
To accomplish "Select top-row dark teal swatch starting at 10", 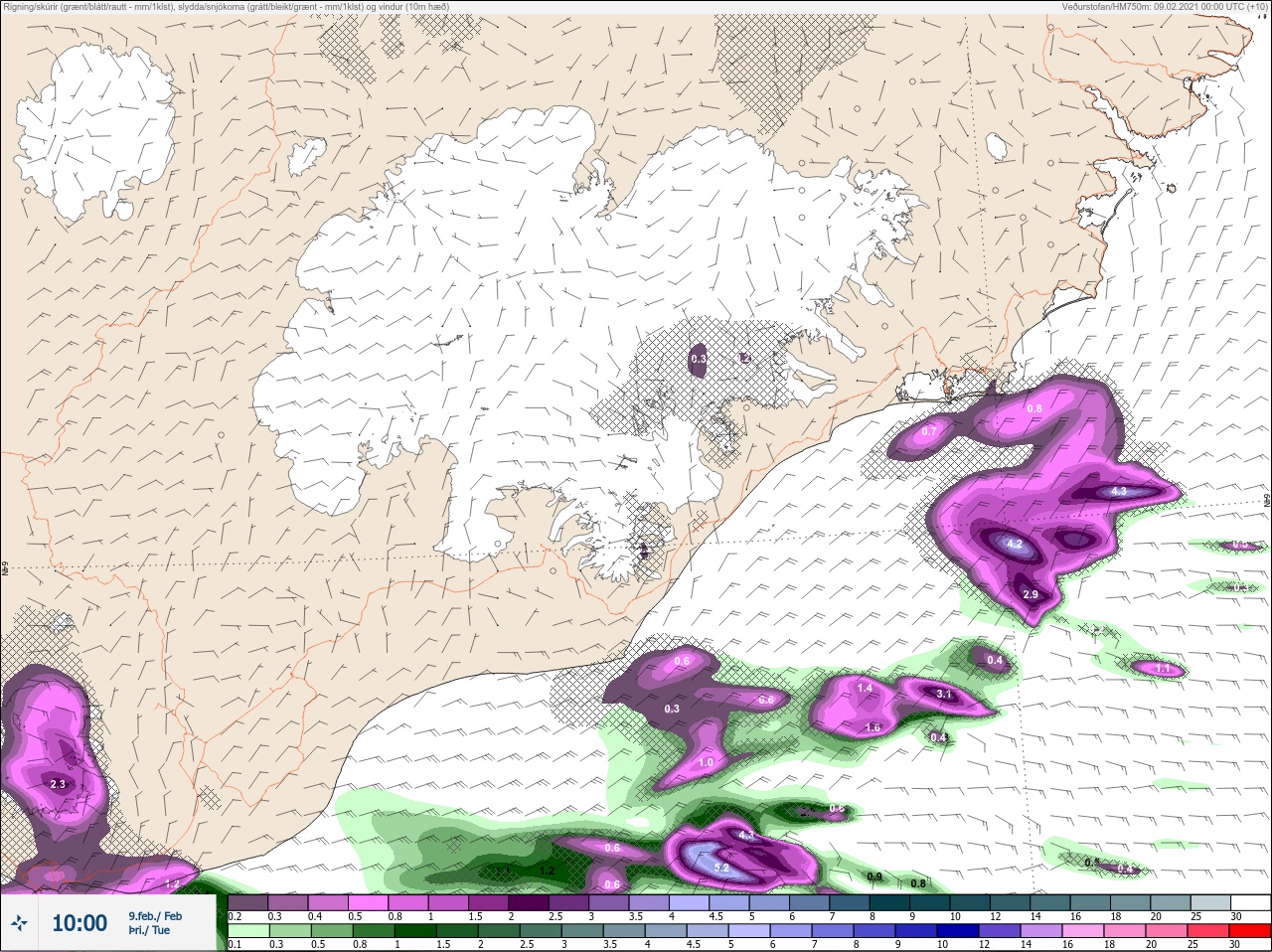I will point(972,902).
